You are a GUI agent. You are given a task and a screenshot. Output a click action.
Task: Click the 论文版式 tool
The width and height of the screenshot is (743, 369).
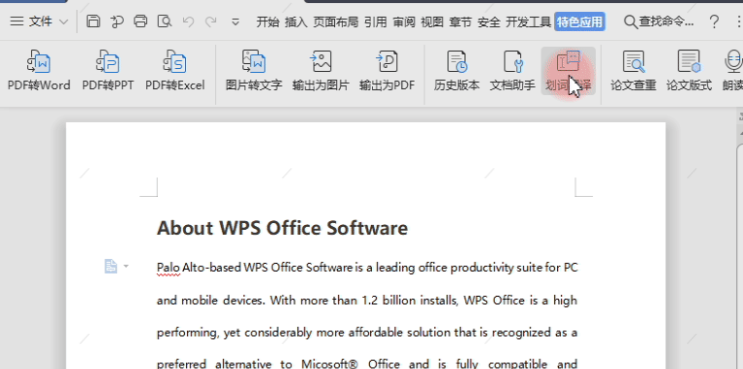pos(689,70)
